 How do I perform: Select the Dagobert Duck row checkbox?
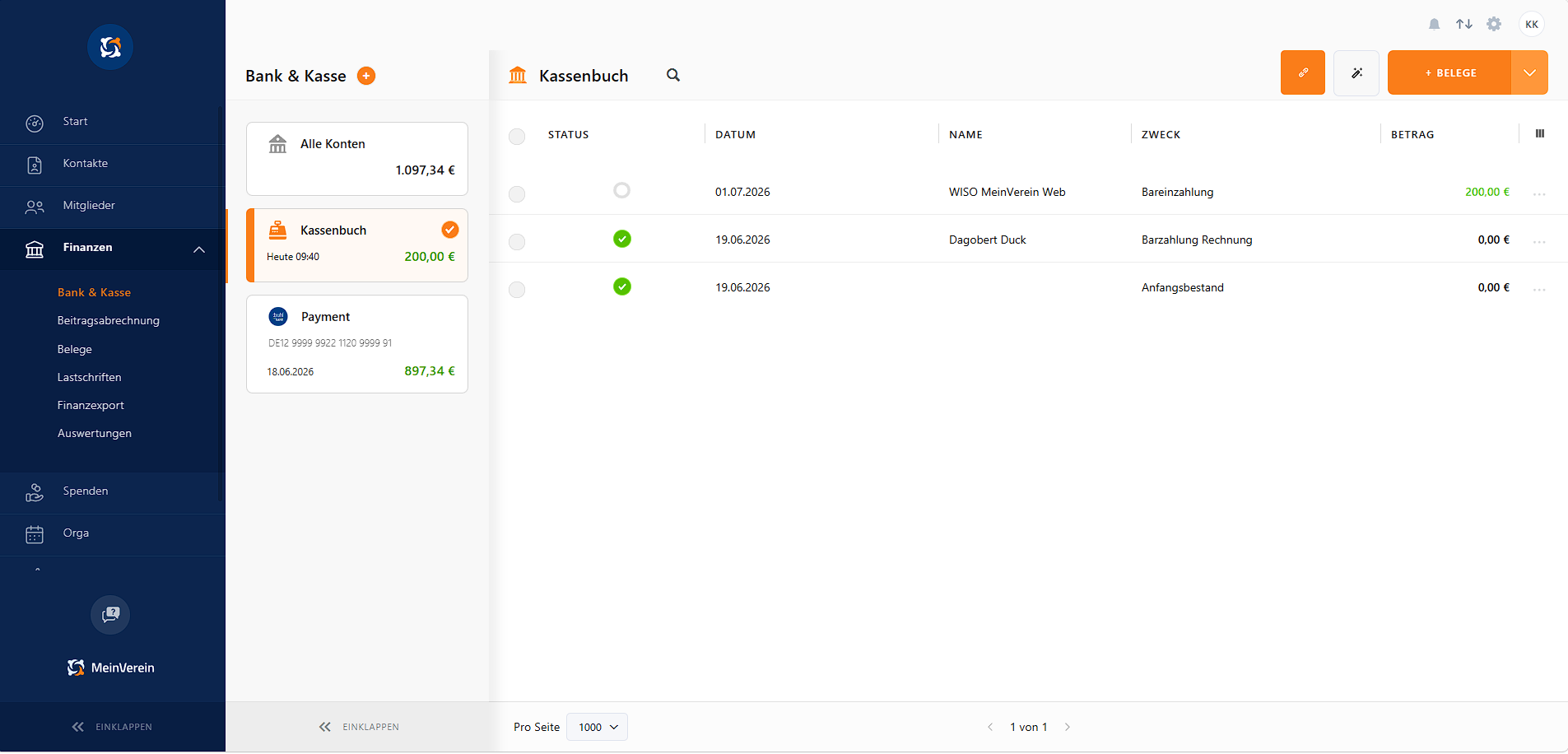click(x=517, y=242)
